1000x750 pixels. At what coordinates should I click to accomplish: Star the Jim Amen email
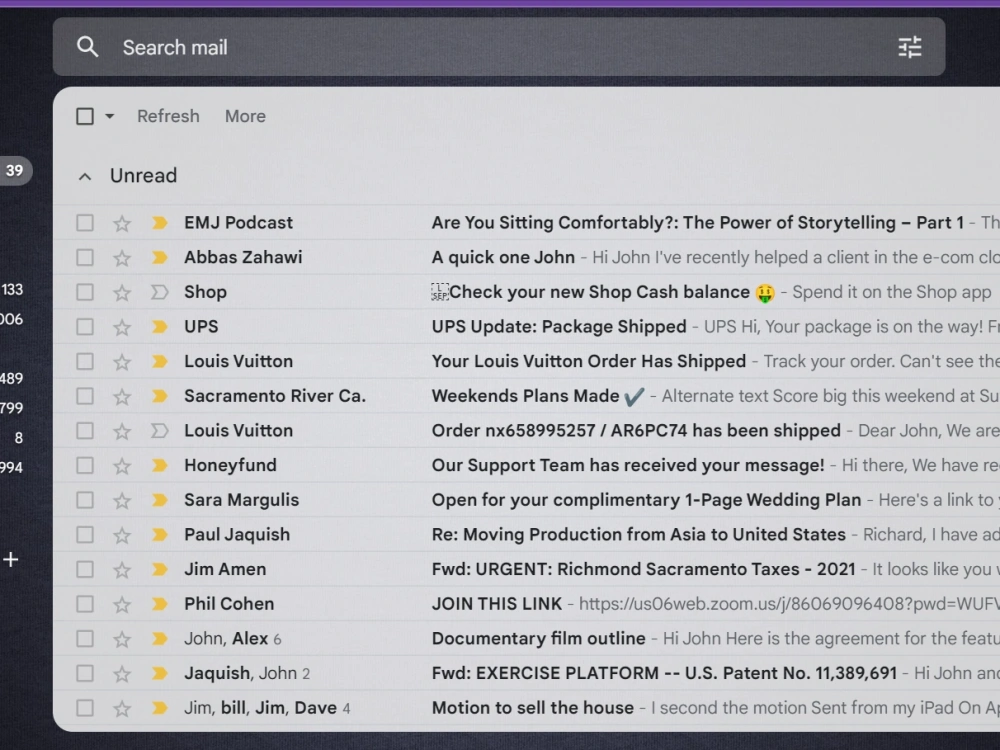pos(122,570)
